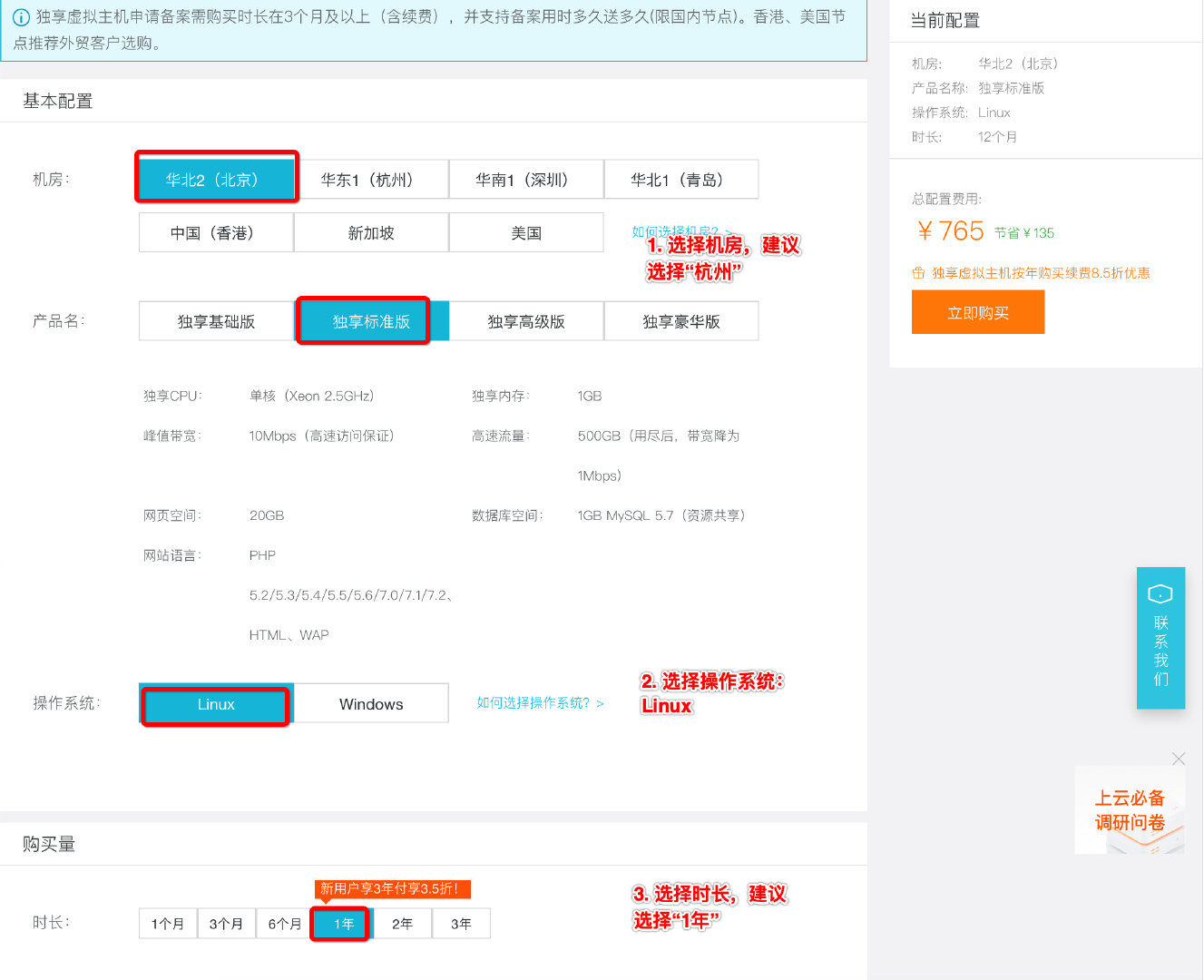This screenshot has width=1204, height=980.
Task: Click the hexagon logo inside the contact tab
Action: pos(1160,594)
